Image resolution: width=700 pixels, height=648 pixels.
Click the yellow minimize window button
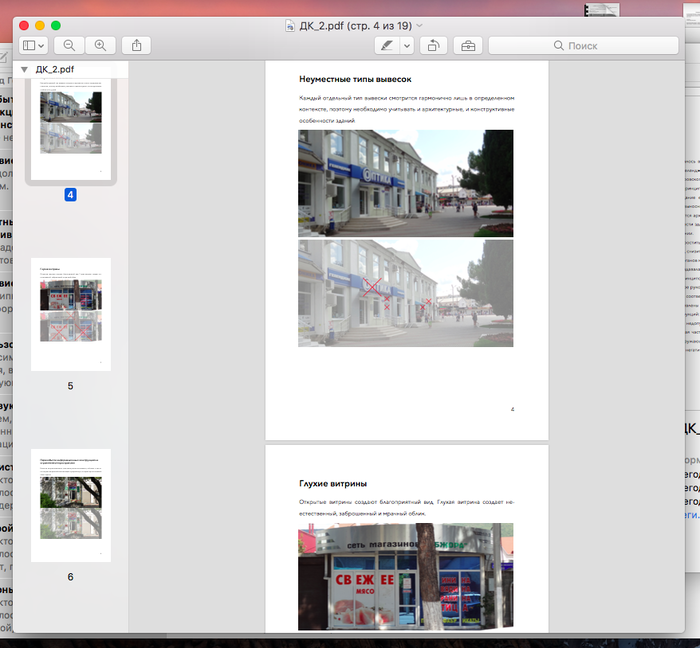40,25
